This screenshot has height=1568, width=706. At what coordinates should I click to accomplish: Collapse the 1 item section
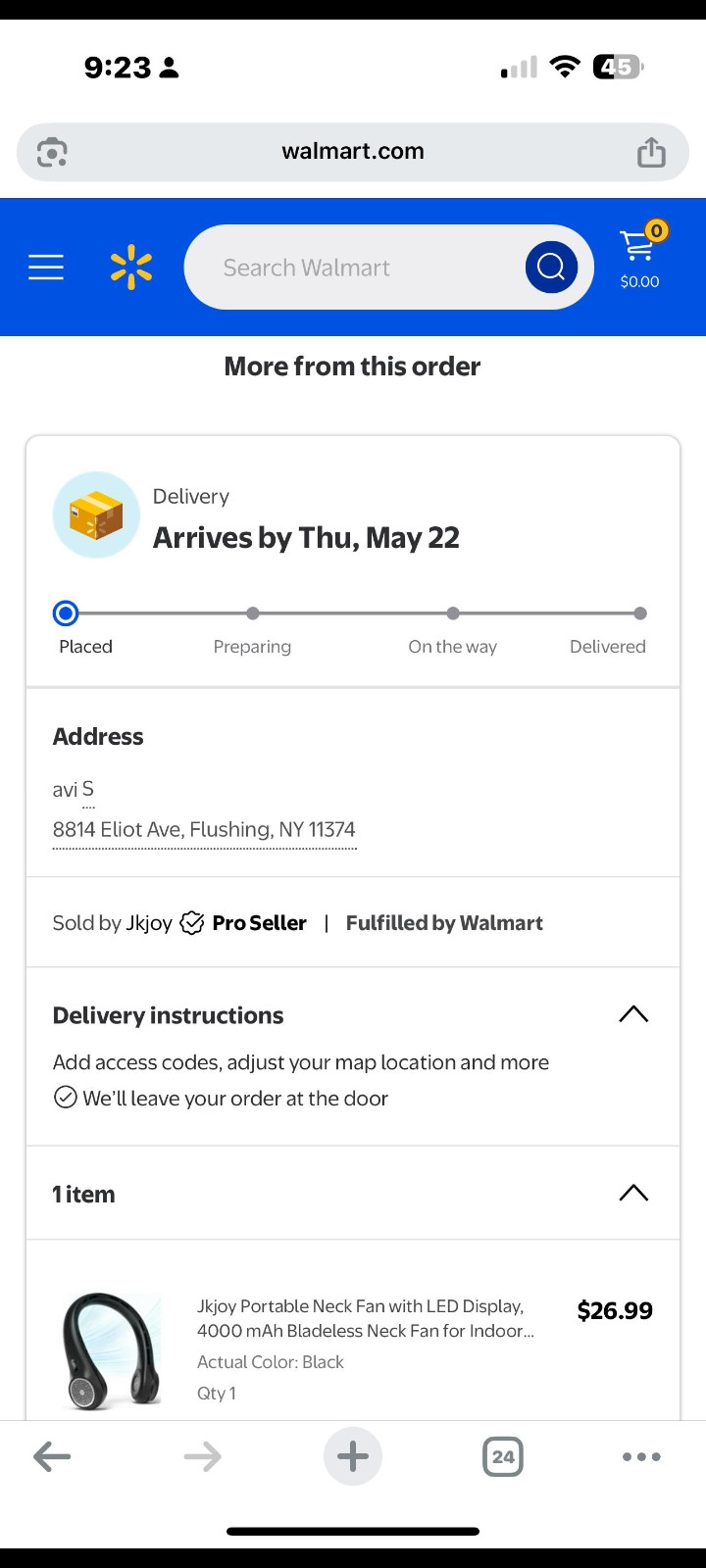(x=633, y=1193)
